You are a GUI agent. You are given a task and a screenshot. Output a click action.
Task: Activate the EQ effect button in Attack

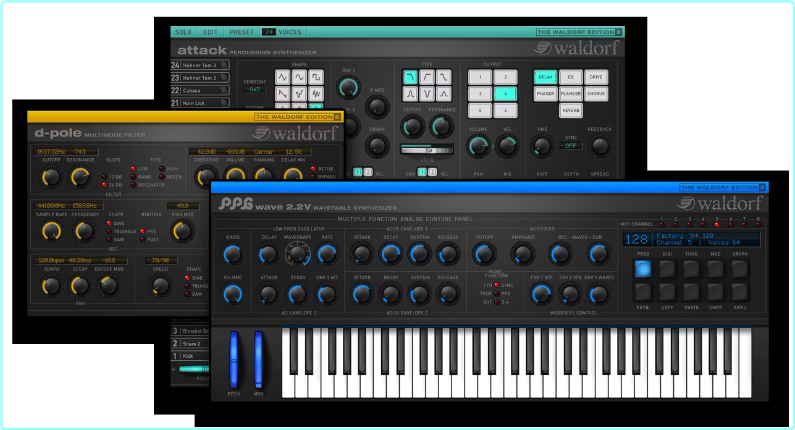pyautogui.click(x=570, y=77)
